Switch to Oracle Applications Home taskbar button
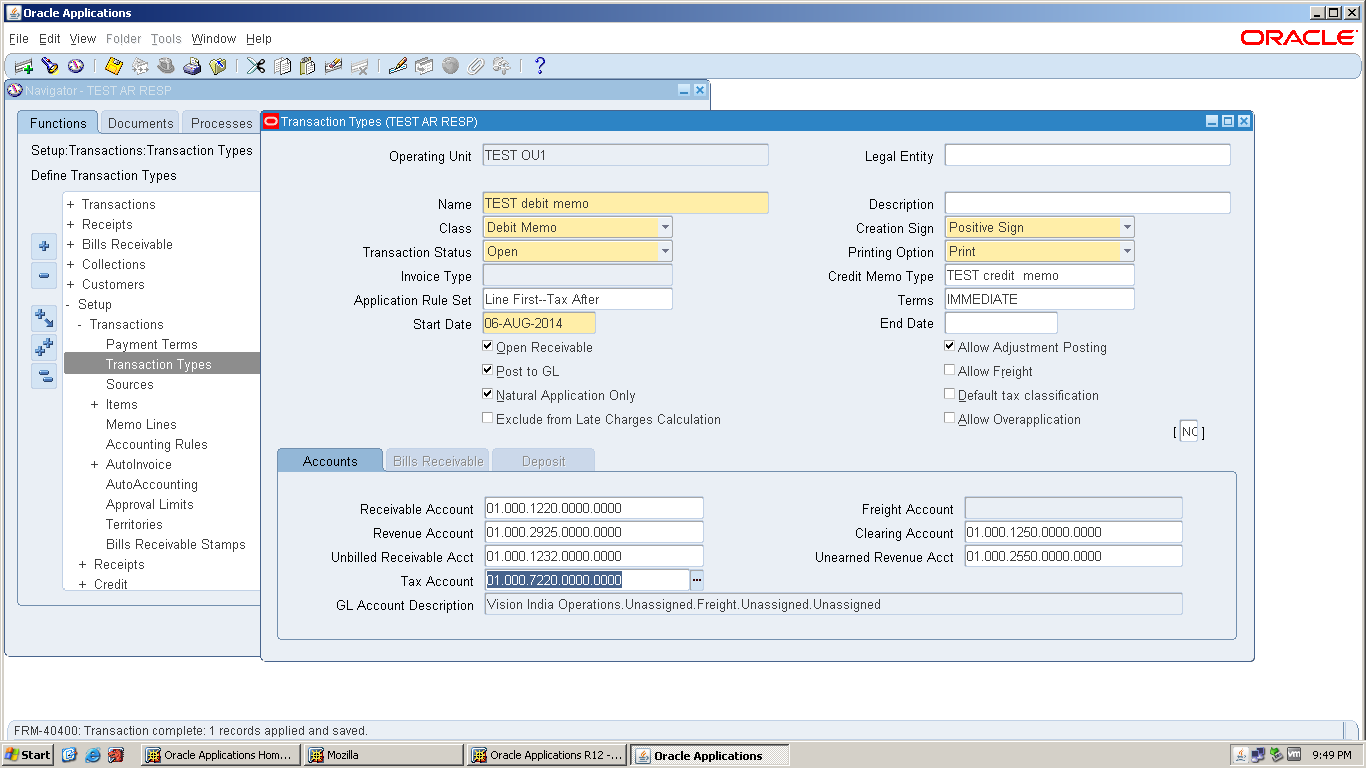Image resolution: width=1366 pixels, height=768 pixels. pos(220,755)
